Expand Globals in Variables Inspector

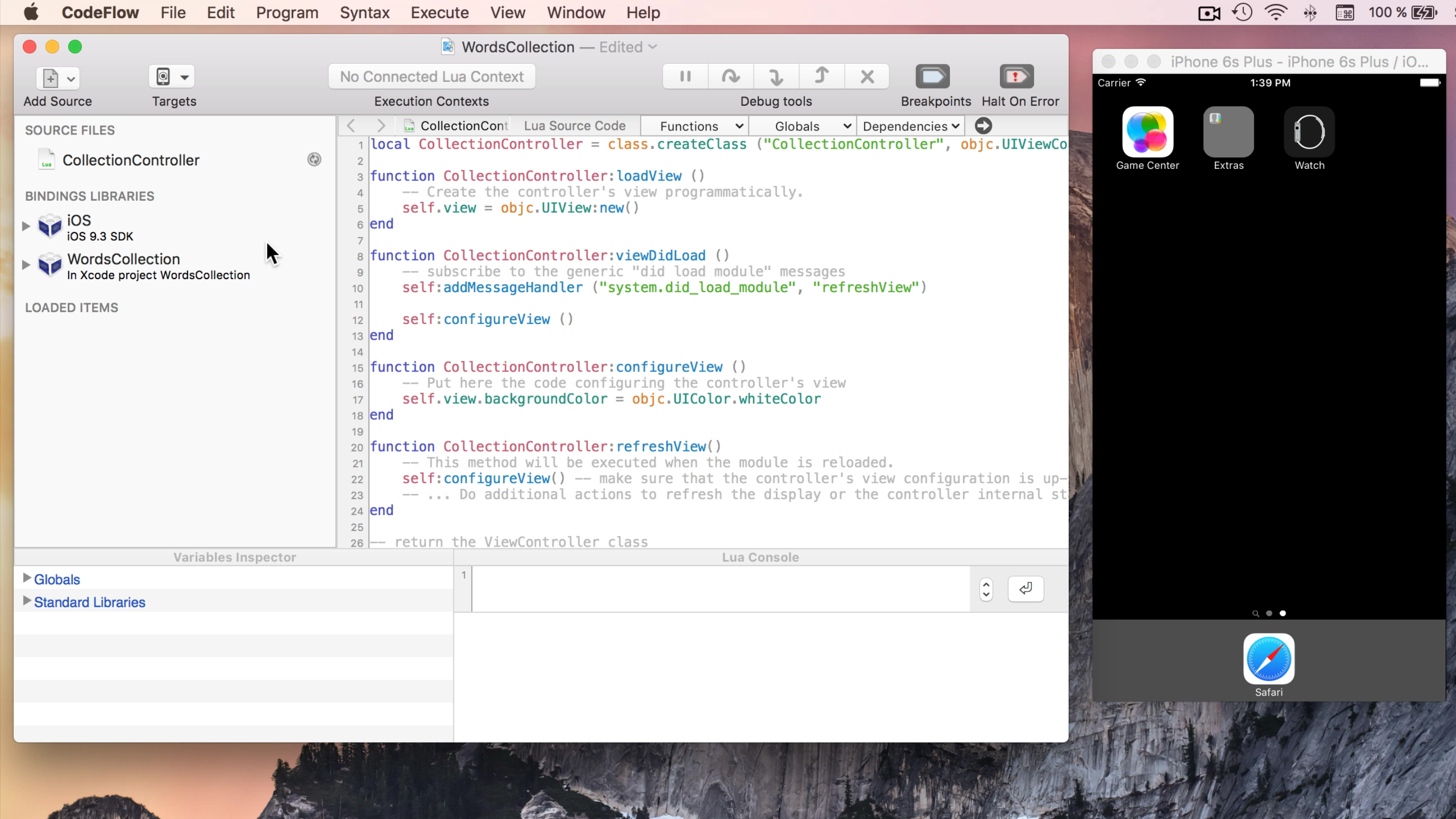click(27, 578)
